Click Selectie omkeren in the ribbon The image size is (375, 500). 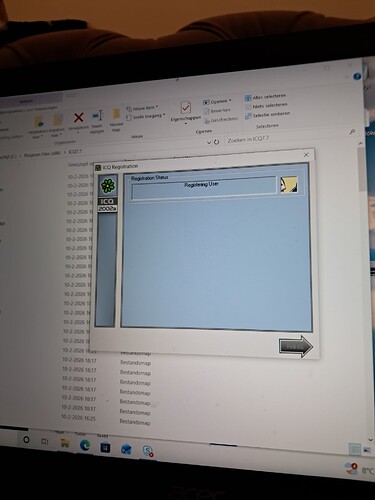click(267, 115)
